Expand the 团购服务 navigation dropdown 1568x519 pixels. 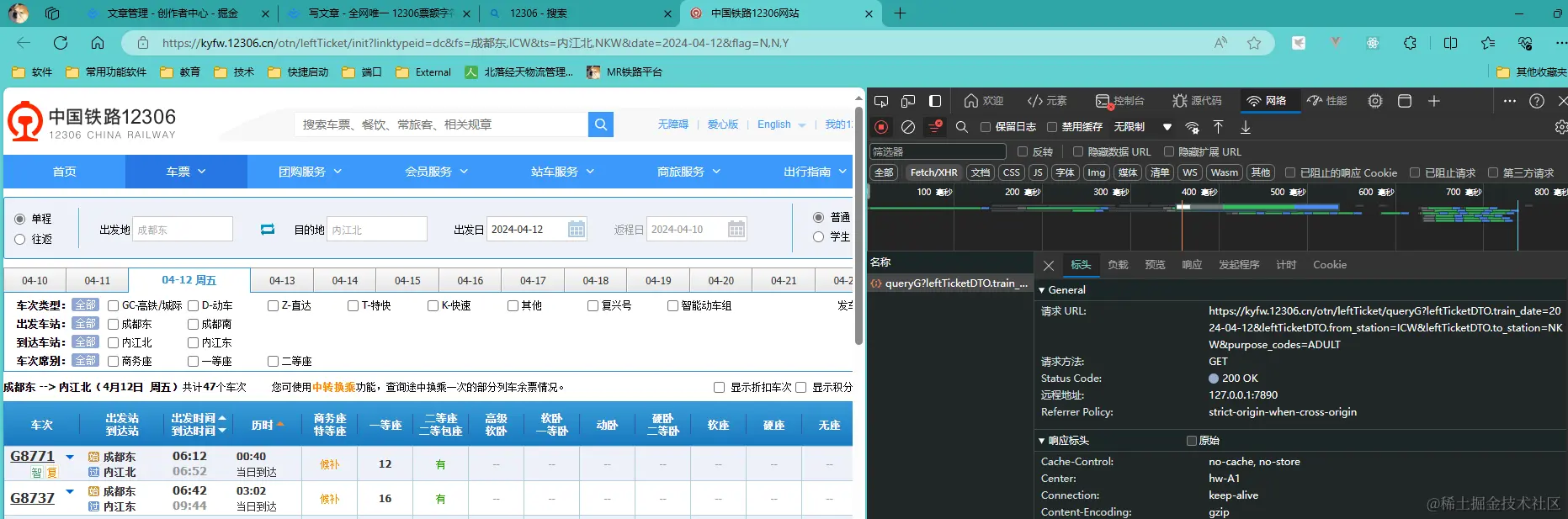pyautogui.click(x=311, y=172)
